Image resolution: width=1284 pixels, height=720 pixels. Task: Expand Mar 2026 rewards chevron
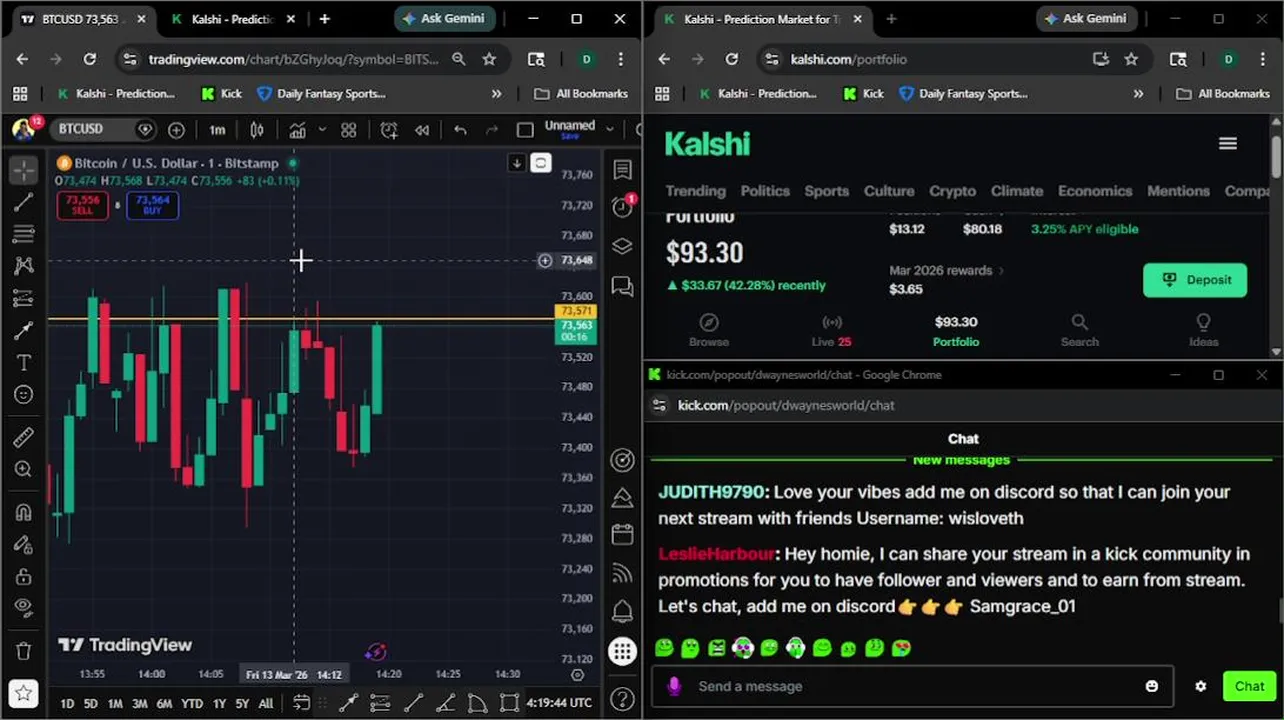(1001, 271)
